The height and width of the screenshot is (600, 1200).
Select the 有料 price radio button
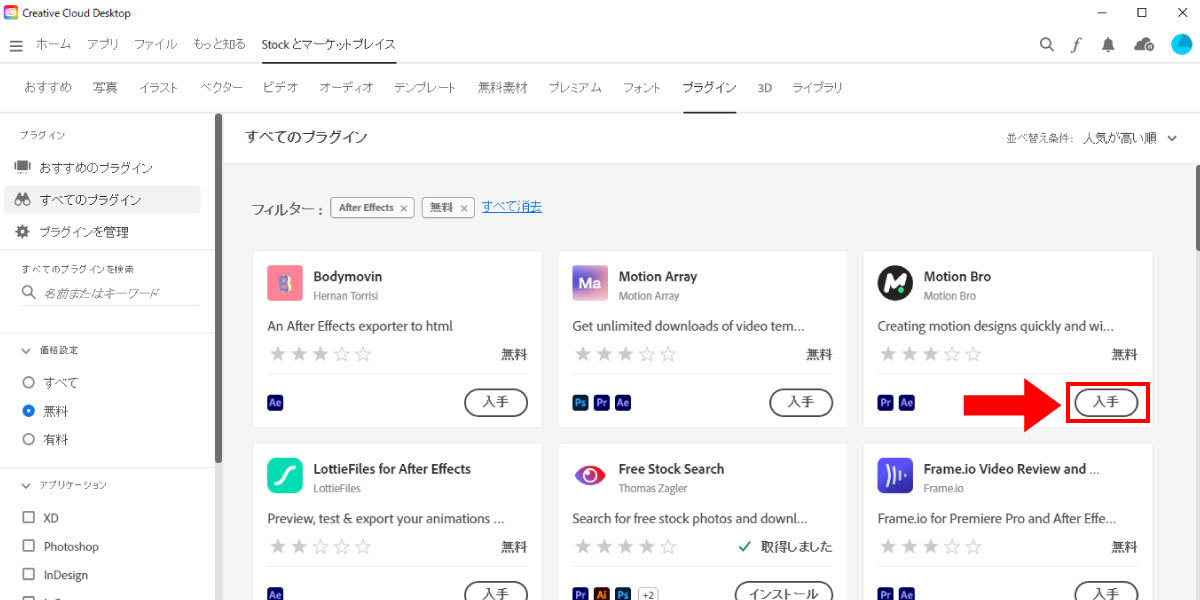pyautogui.click(x=29, y=439)
